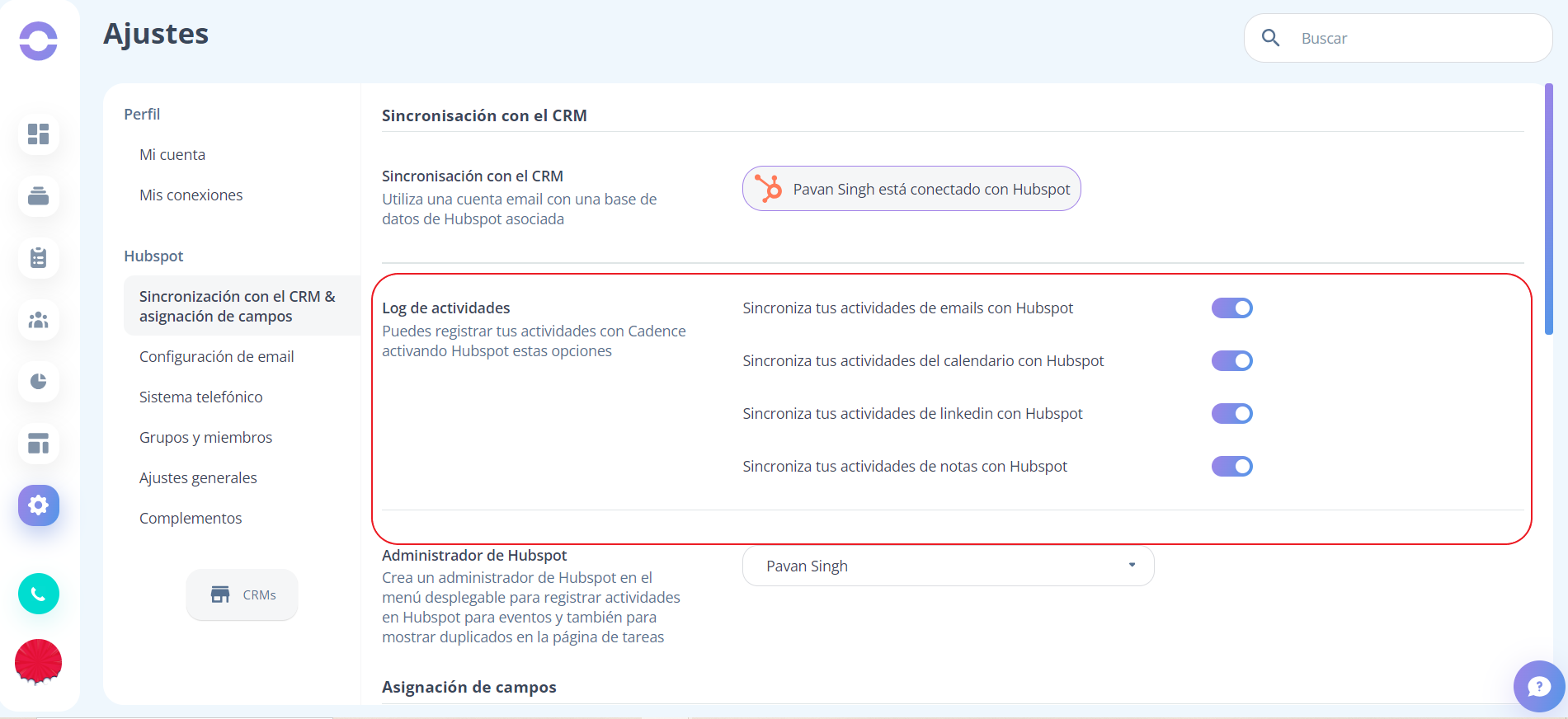Click Pavan Singh está conectado con Hubspot button

point(911,189)
